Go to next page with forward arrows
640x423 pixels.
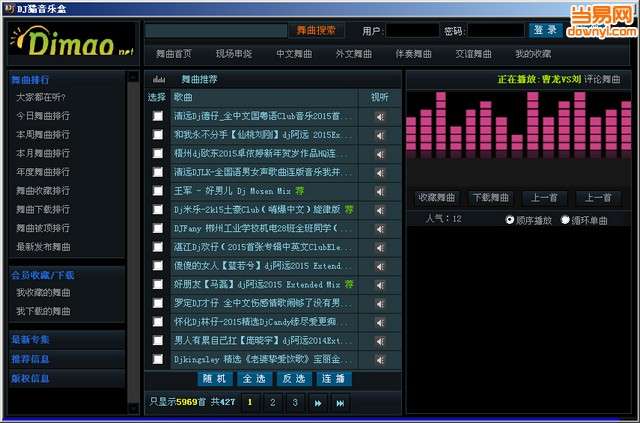pos(318,403)
